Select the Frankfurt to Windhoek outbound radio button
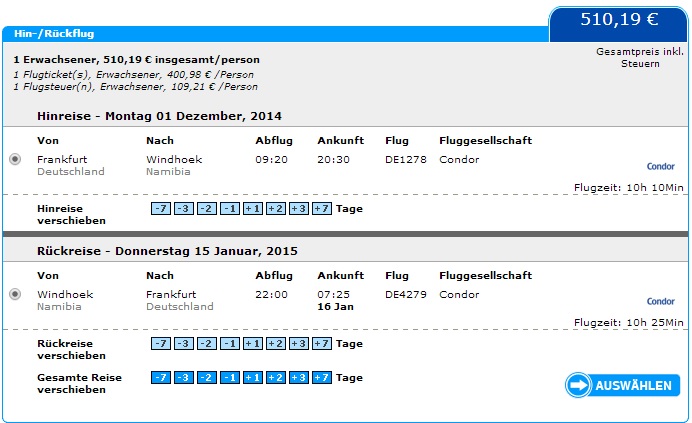The image size is (692, 423). pyautogui.click(x=15, y=159)
